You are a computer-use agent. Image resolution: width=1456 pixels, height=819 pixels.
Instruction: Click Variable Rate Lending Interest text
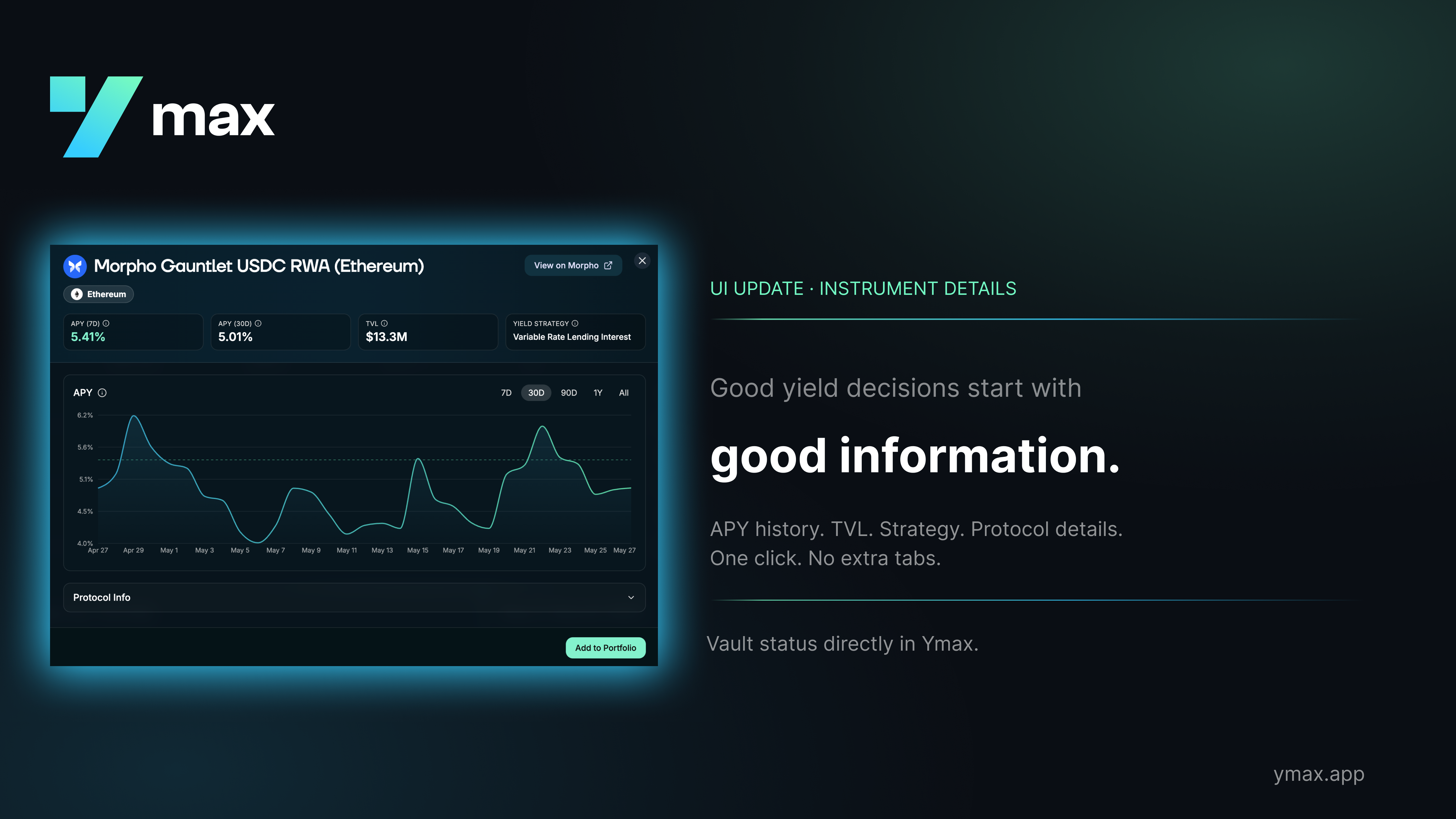pyautogui.click(x=571, y=337)
